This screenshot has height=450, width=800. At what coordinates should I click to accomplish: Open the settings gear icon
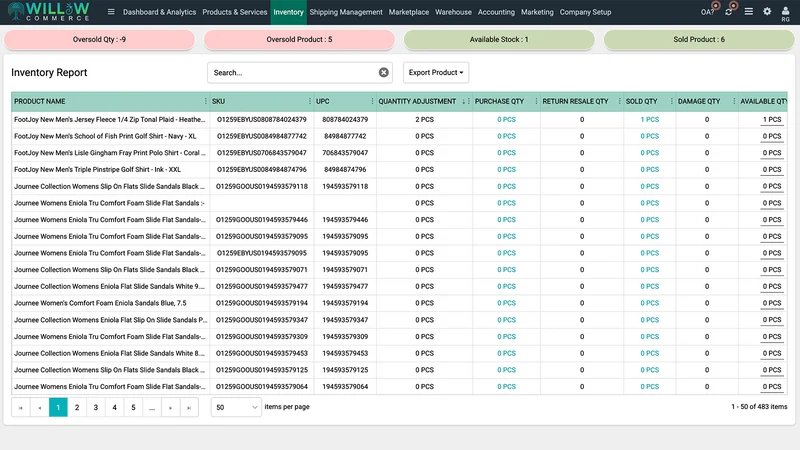(x=767, y=11)
